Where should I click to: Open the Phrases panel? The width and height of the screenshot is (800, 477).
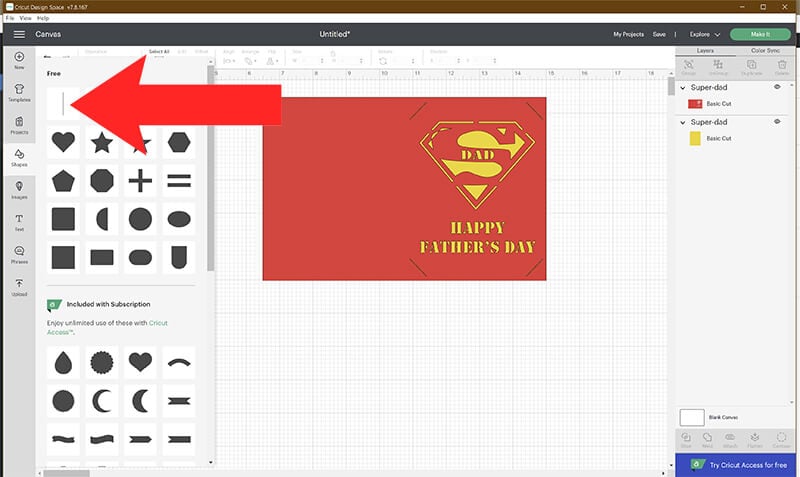click(x=19, y=255)
